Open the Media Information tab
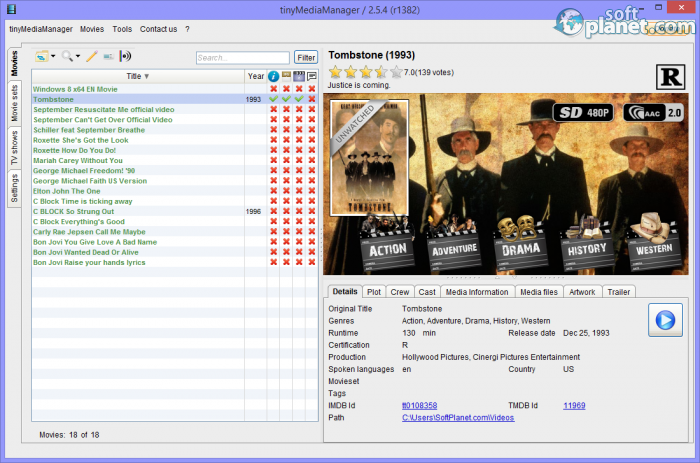This screenshot has height=463, width=700. pos(477,292)
